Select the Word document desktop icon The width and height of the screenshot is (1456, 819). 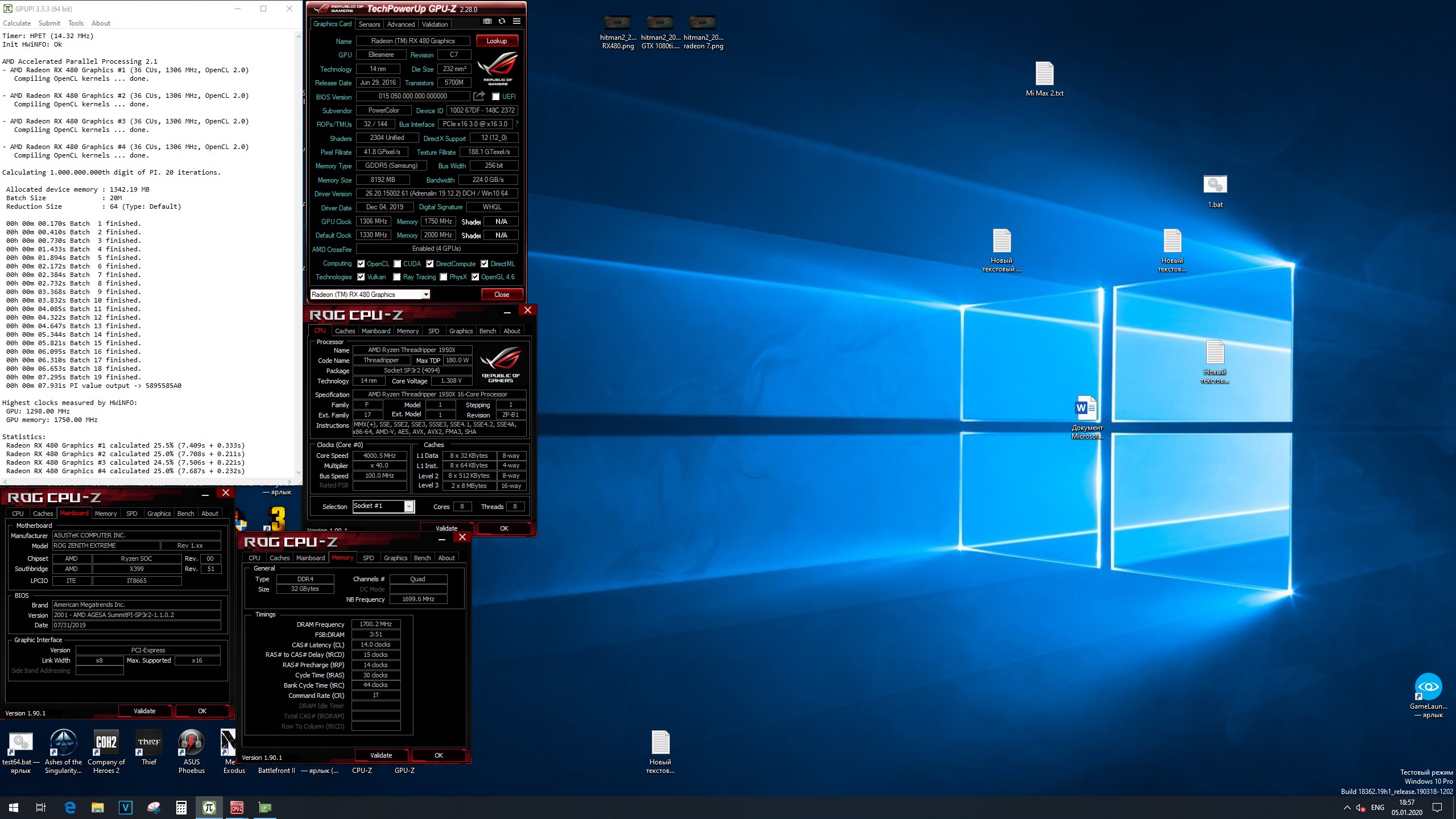tap(1087, 417)
